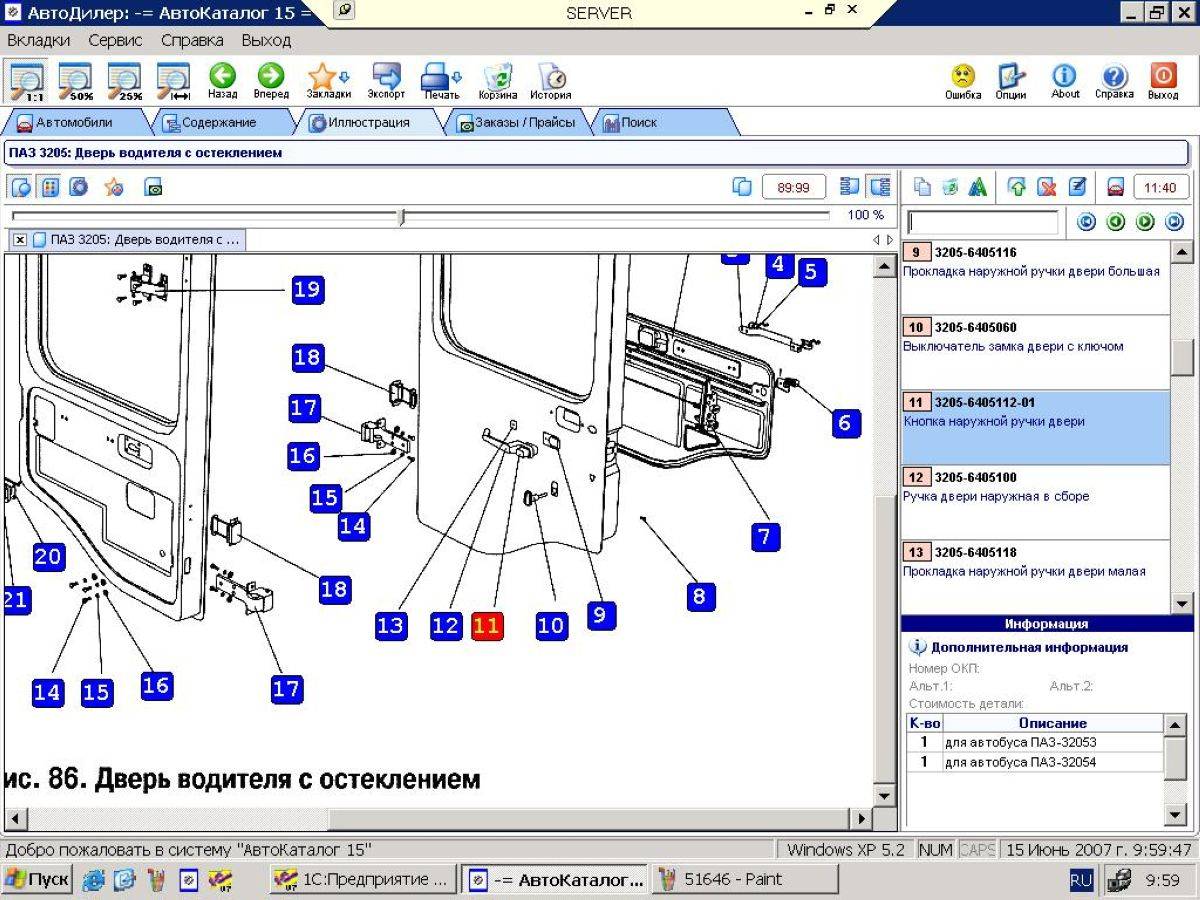Click callout 20 on the illustration

[48, 557]
